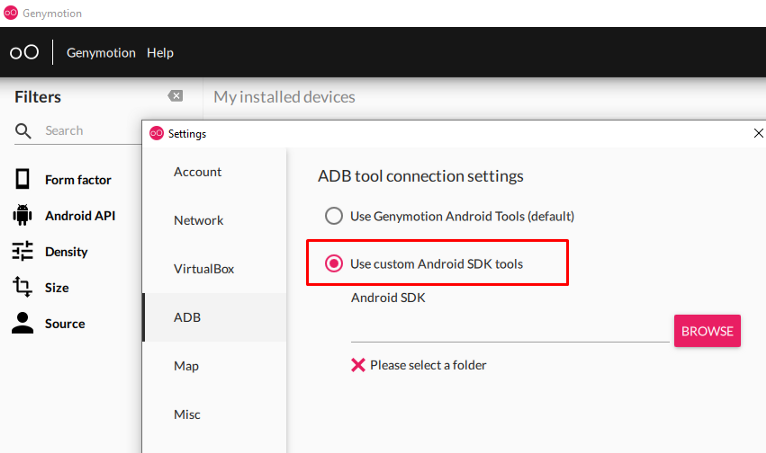Viewport: 766px width, 453px height.
Task: Click the Source person icon
Action: pos(22,323)
